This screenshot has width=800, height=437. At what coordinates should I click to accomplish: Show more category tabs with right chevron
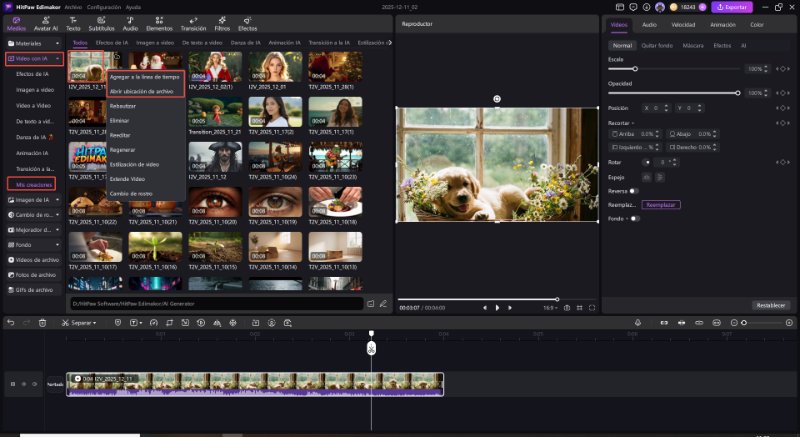390,43
